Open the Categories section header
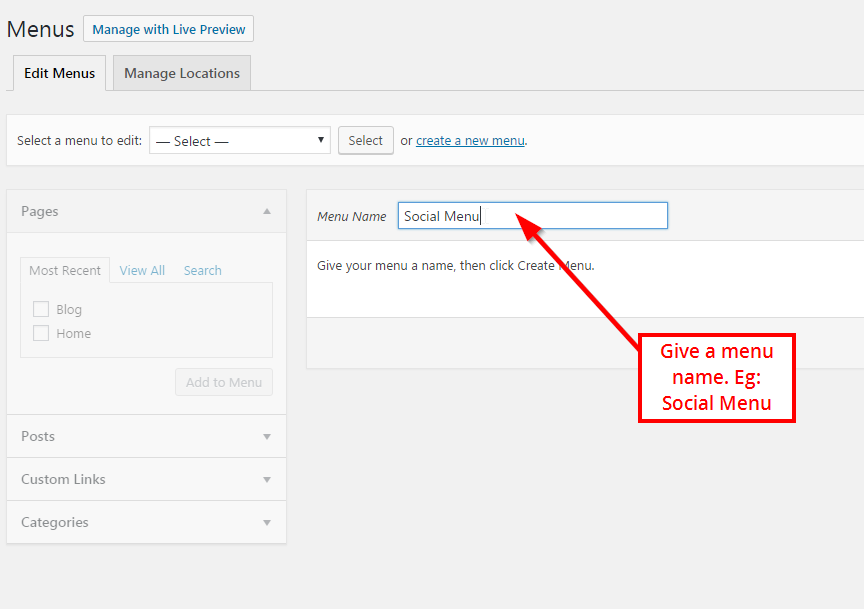 point(147,522)
